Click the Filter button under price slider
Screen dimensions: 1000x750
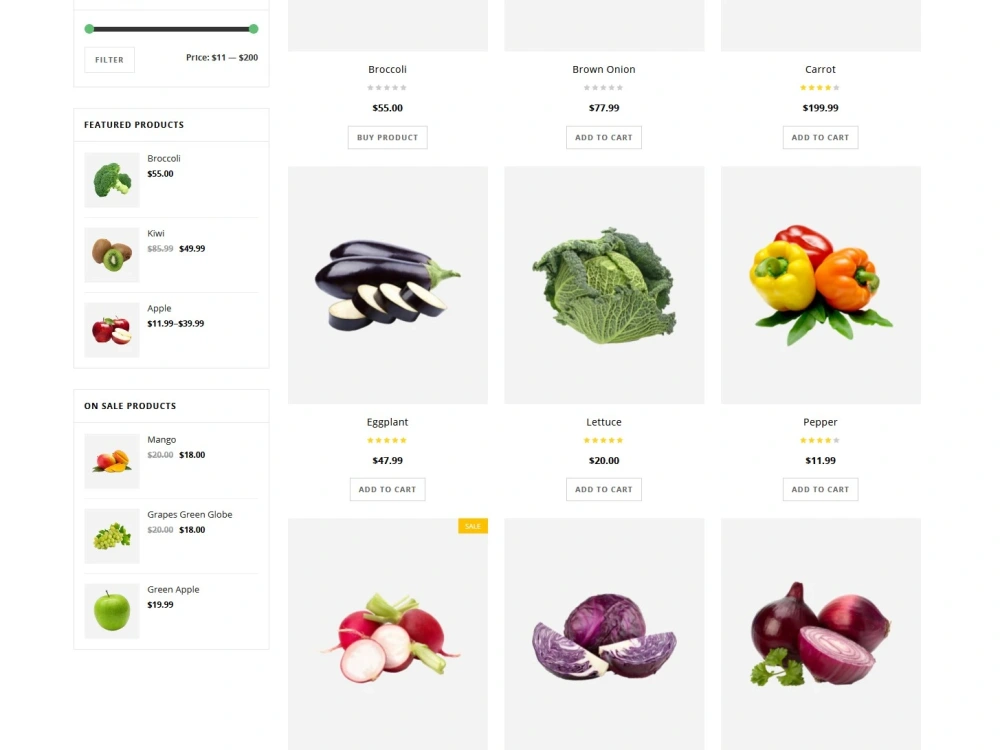(110, 60)
